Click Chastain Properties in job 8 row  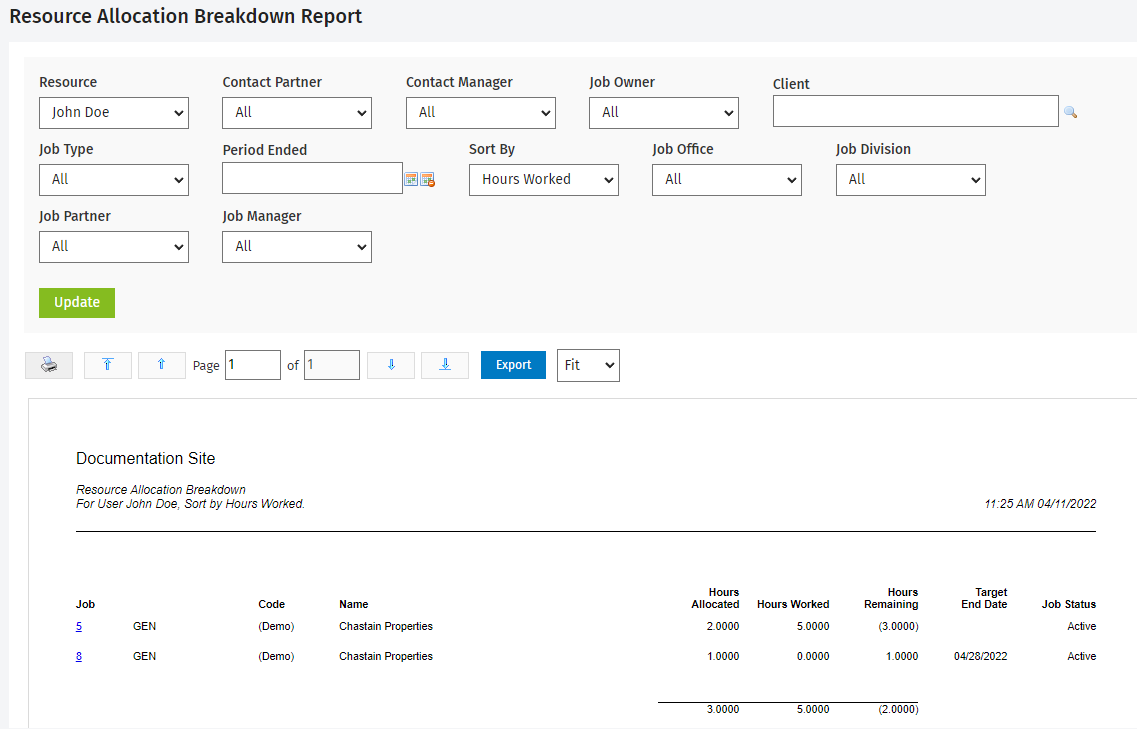[x=386, y=656]
